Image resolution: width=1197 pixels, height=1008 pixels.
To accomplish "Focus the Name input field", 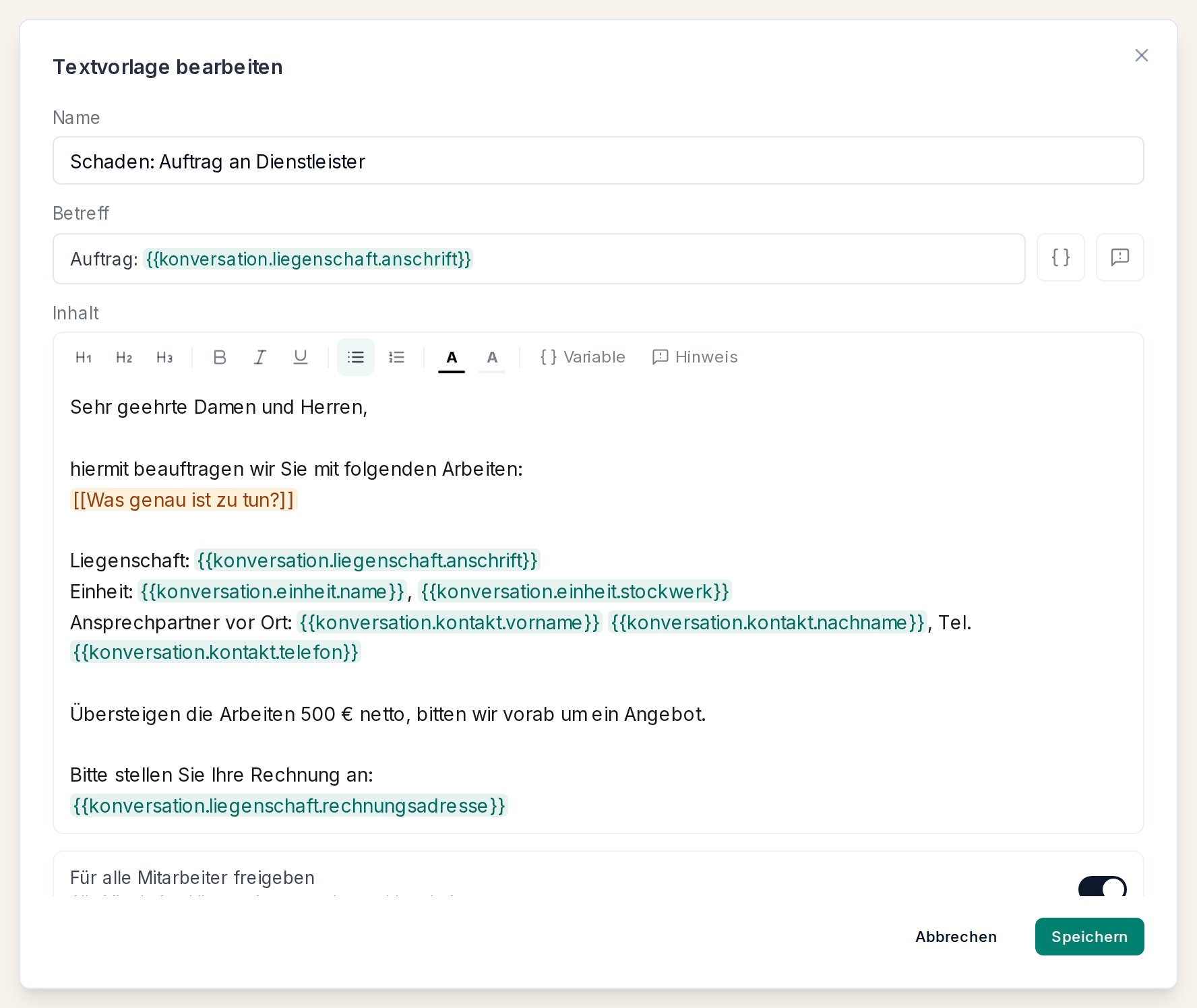I will pos(598,160).
